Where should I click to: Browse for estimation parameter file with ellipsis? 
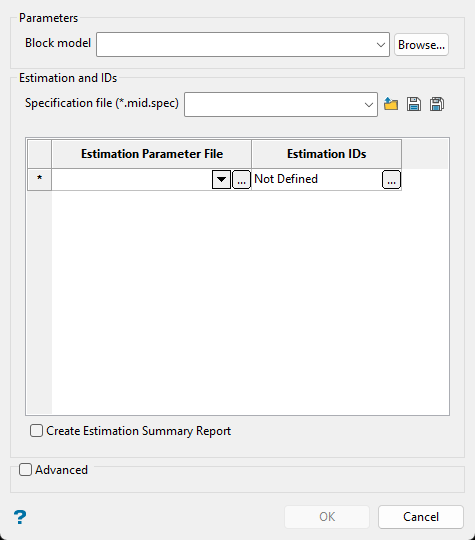(241, 179)
